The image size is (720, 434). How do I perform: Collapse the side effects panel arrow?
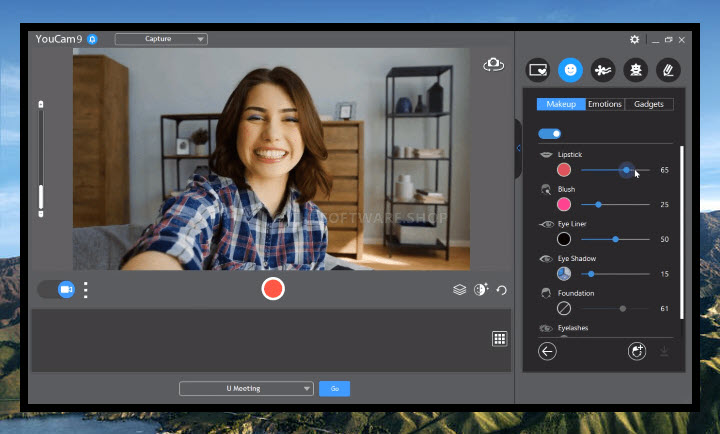518,148
